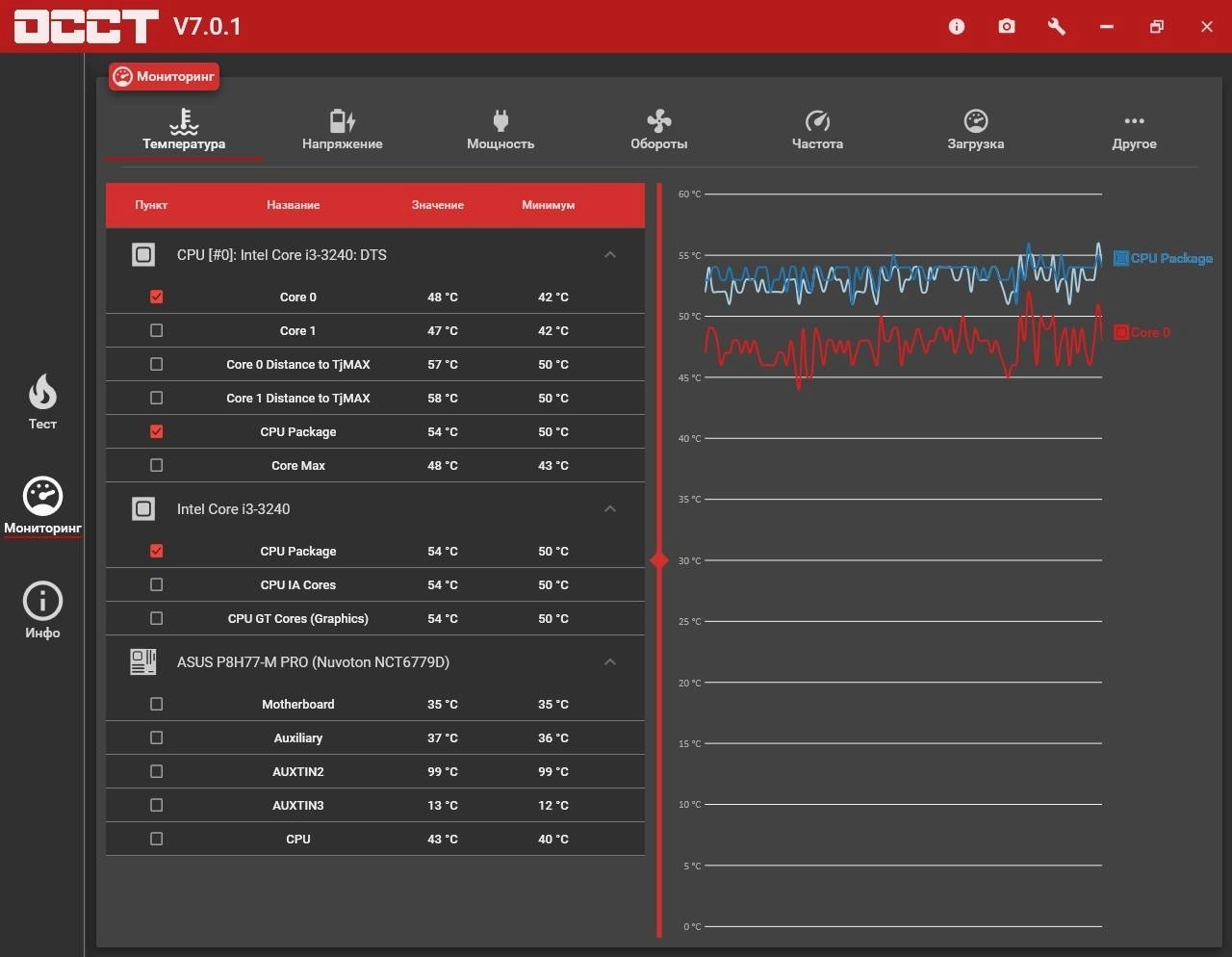Click the Пункт column header
1232x957 pixels.
pyautogui.click(x=151, y=205)
